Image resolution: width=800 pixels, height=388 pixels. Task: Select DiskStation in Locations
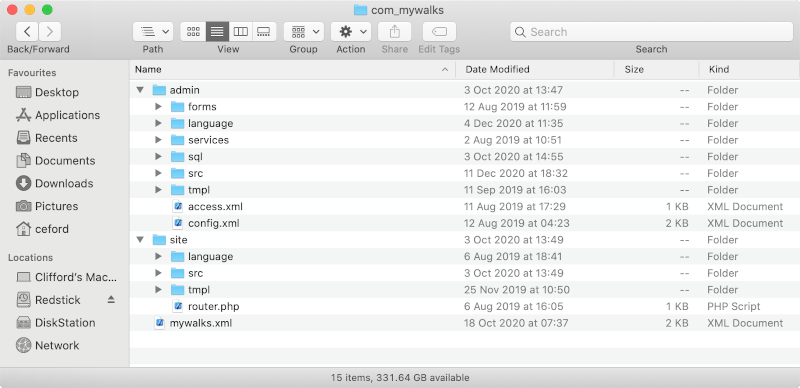[x=65, y=323]
